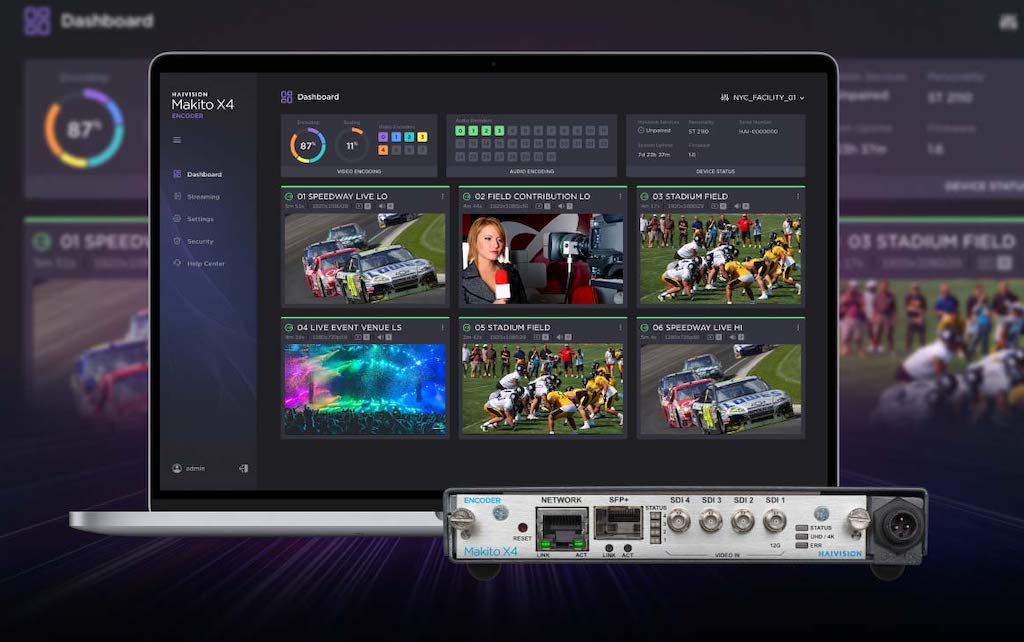Open kebab menu on 04 LIVE EVENT VENUE LS
Screen dimensions: 1024x642
pyautogui.click(x=443, y=327)
